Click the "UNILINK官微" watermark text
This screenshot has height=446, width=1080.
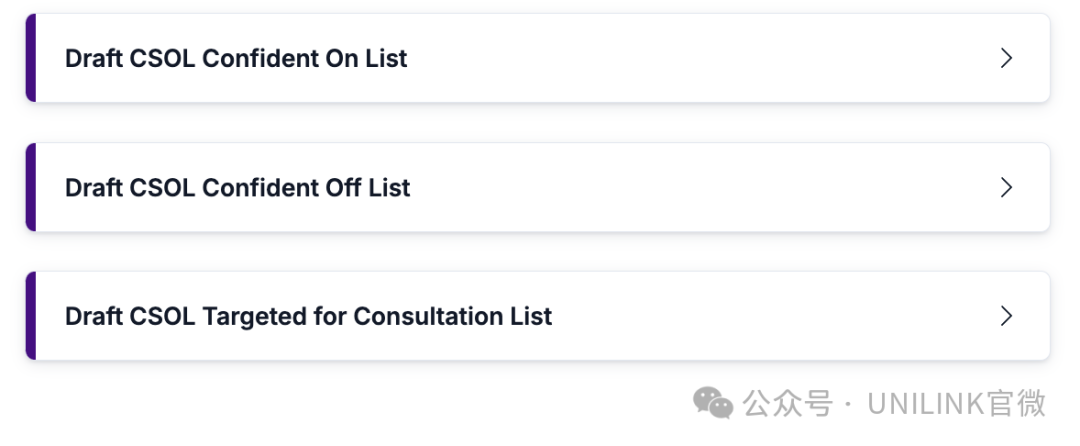(x=956, y=403)
